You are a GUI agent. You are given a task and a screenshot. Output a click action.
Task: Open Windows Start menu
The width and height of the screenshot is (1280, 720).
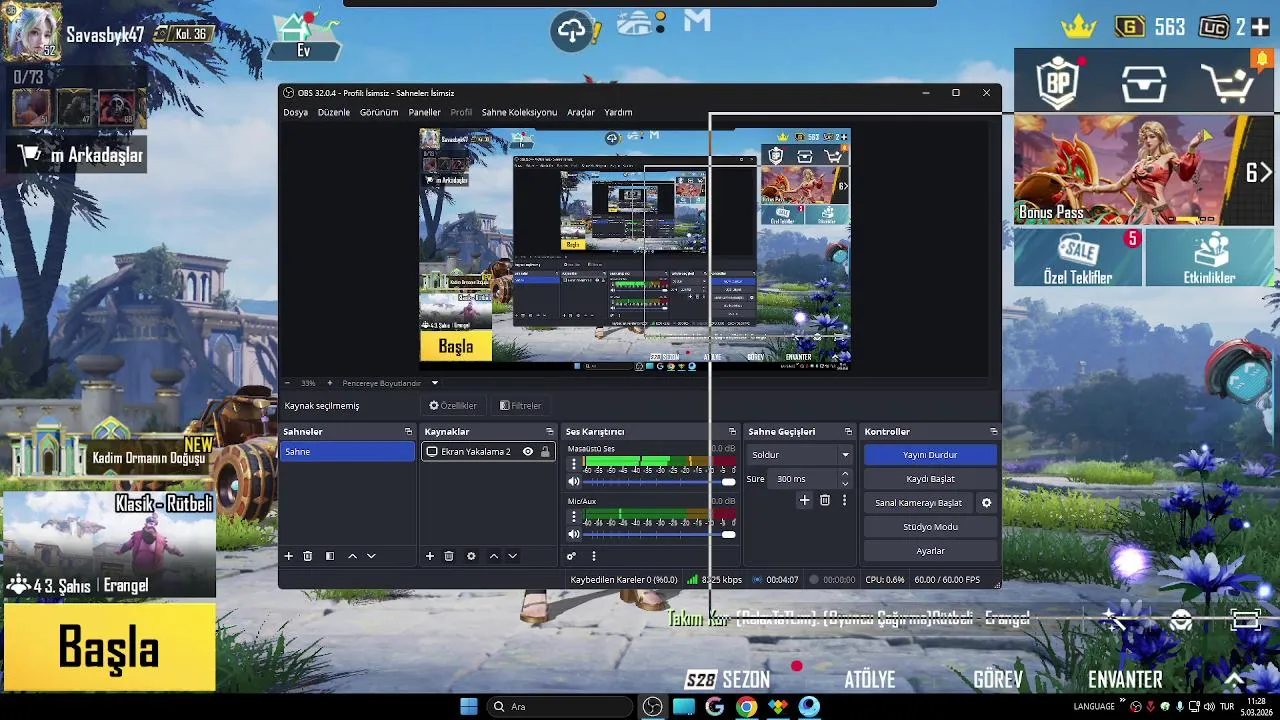coord(468,707)
